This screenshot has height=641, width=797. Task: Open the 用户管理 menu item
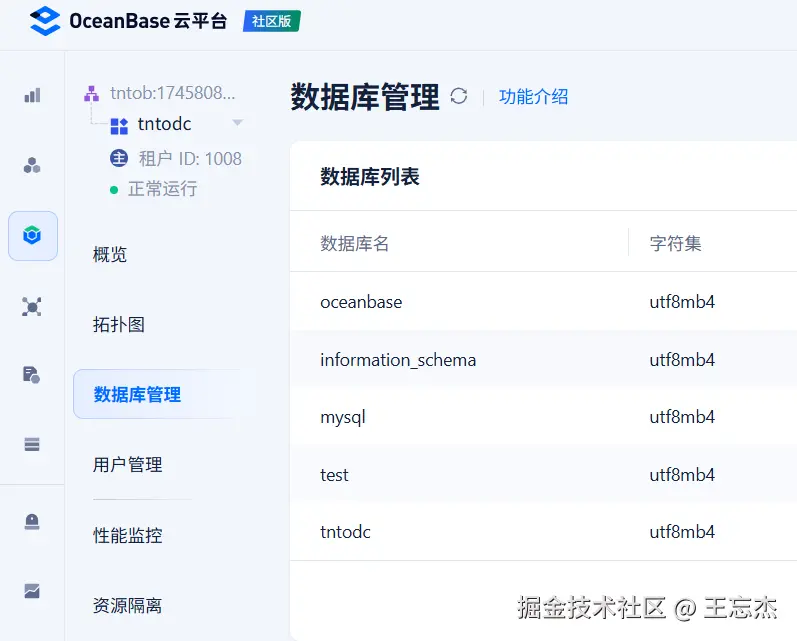127,465
